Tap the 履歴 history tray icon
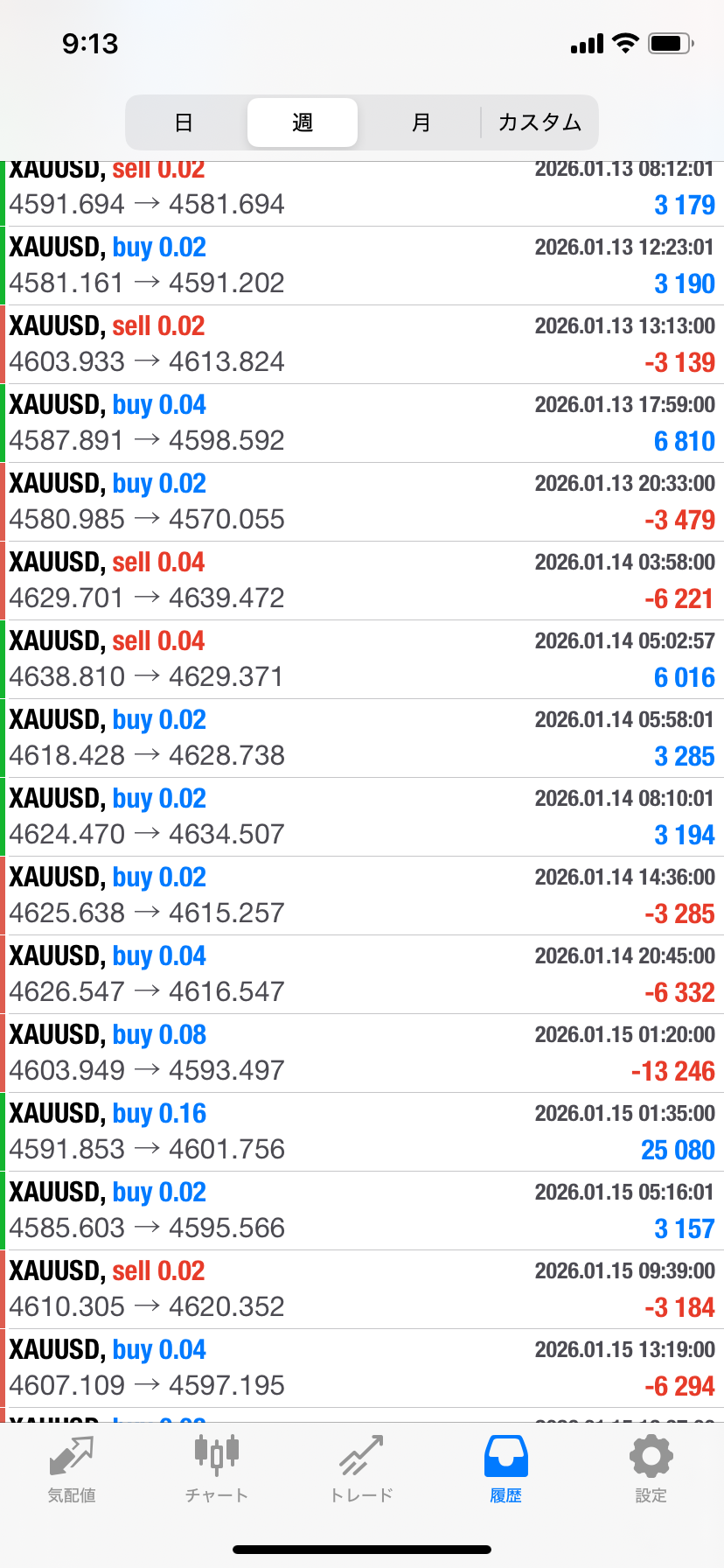 (505, 1466)
